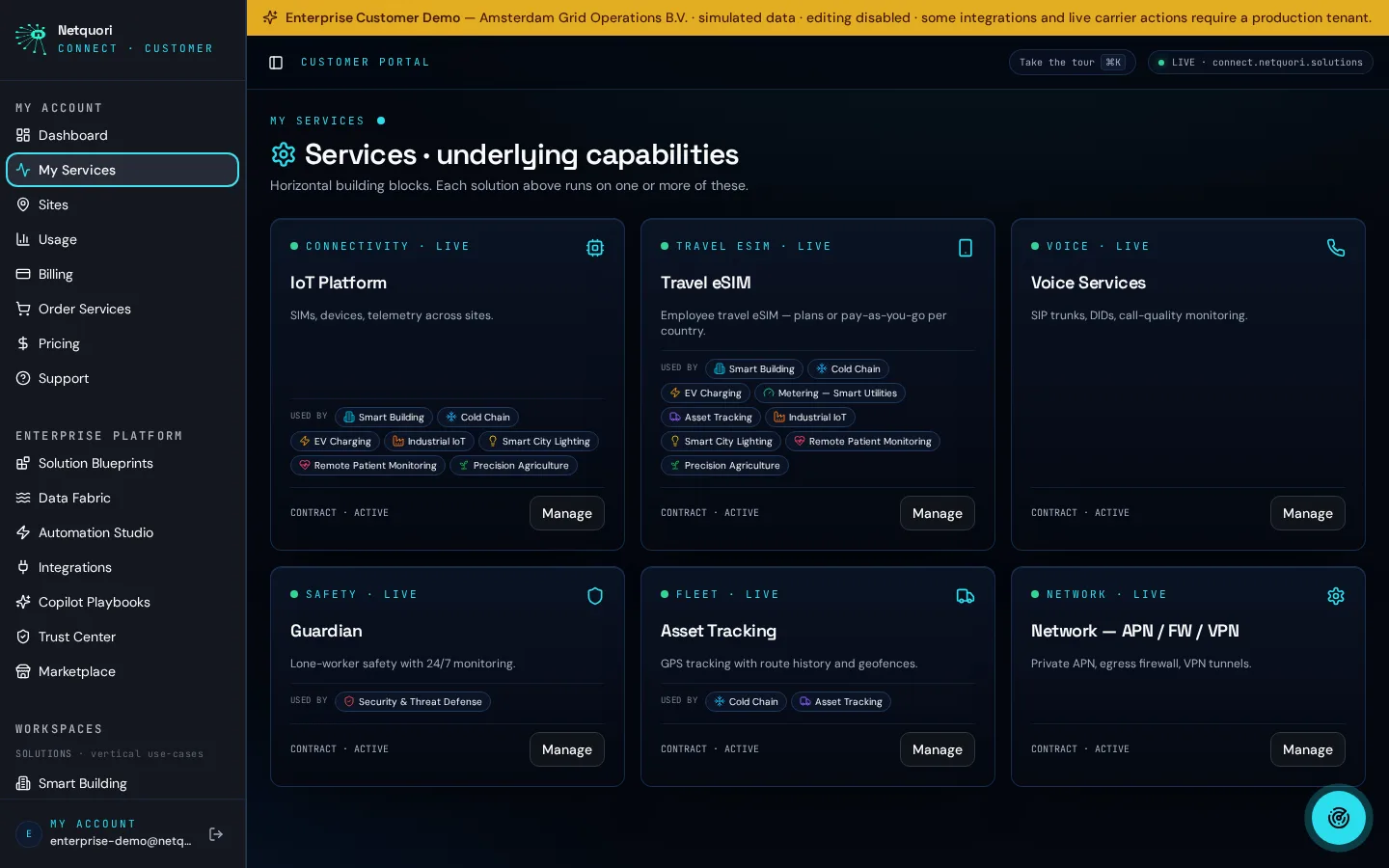This screenshot has width=1389, height=868.
Task: Click the Pricing dollar icon
Action: (x=23, y=343)
